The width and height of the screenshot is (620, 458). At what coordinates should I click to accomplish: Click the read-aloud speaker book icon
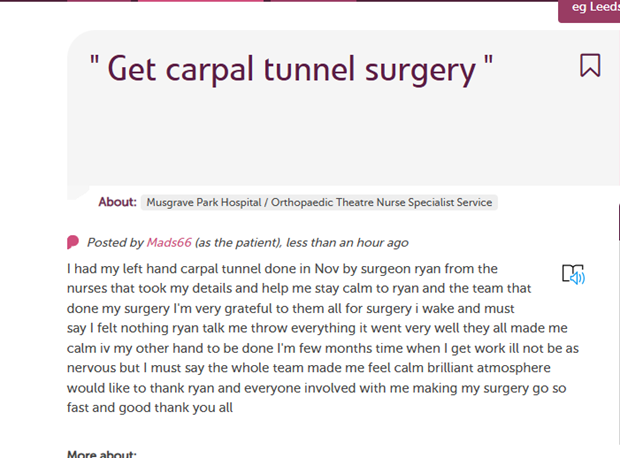point(573,275)
